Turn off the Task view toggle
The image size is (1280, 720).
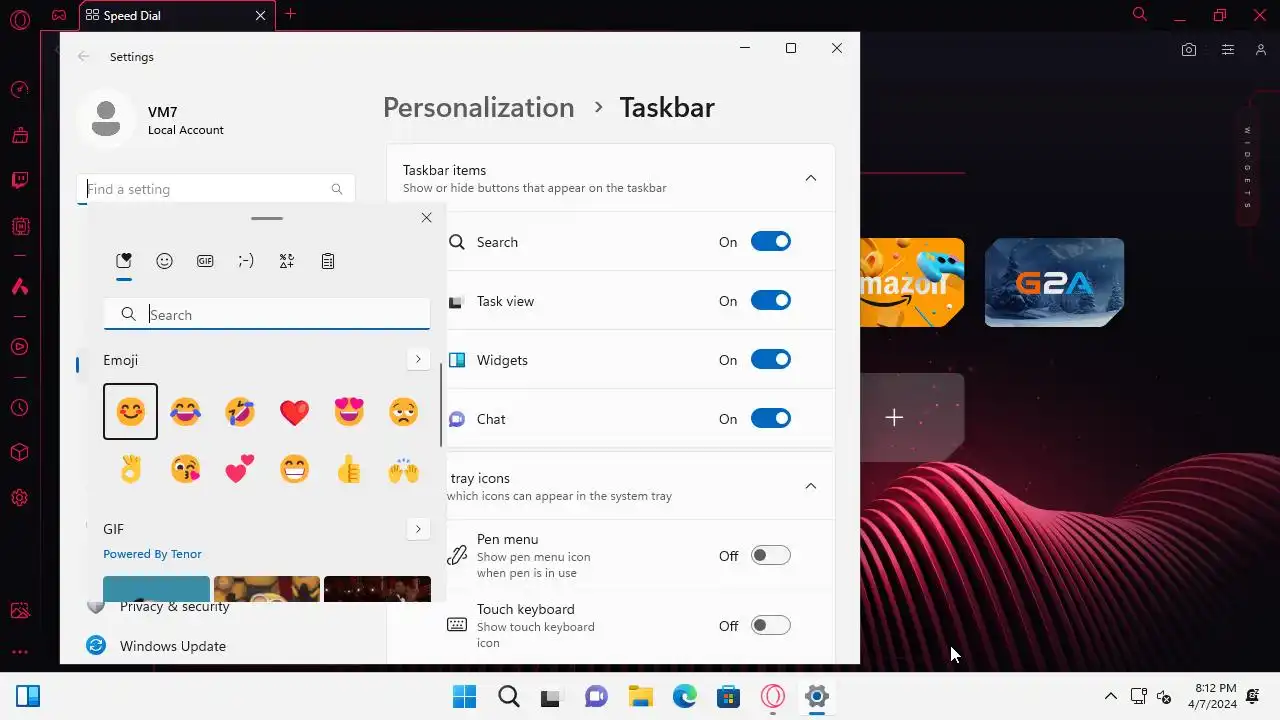[x=770, y=300]
